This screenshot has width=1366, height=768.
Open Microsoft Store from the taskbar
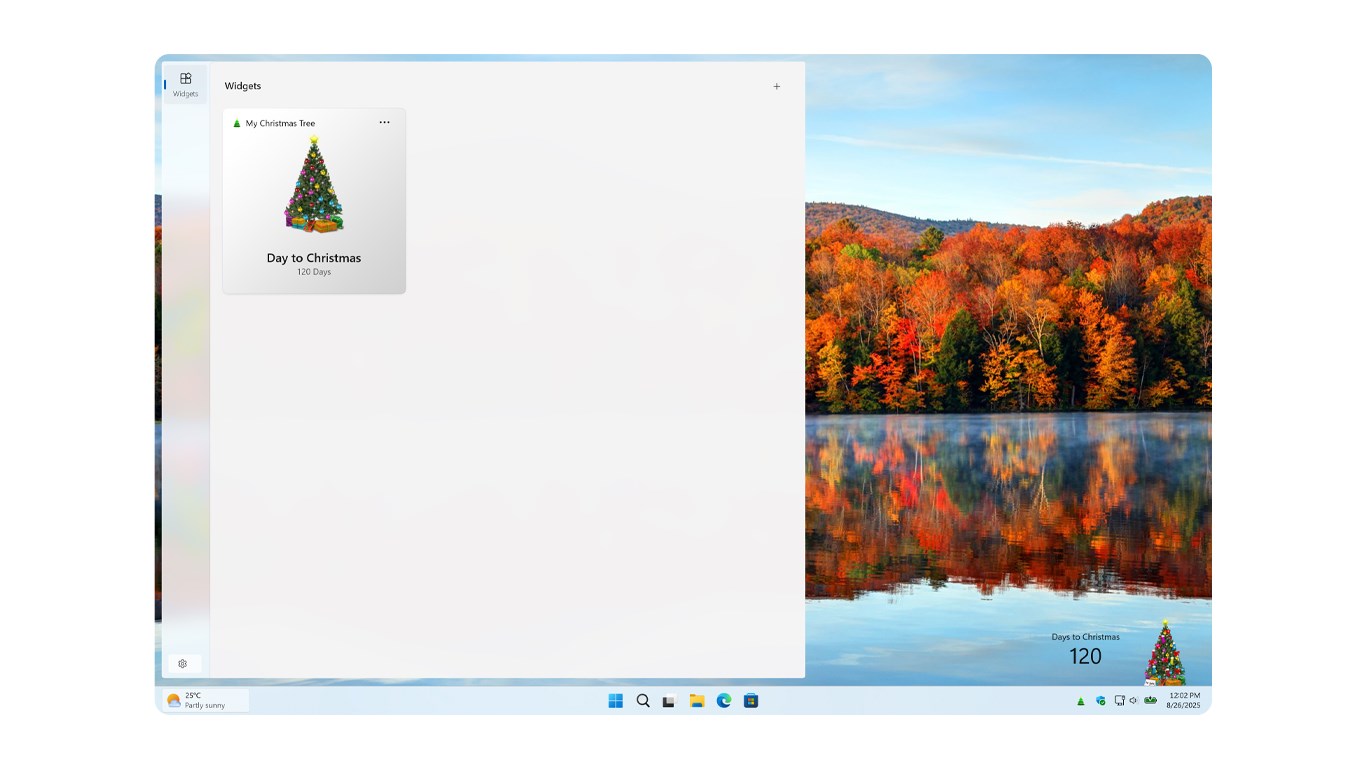click(x=750, y=700)
